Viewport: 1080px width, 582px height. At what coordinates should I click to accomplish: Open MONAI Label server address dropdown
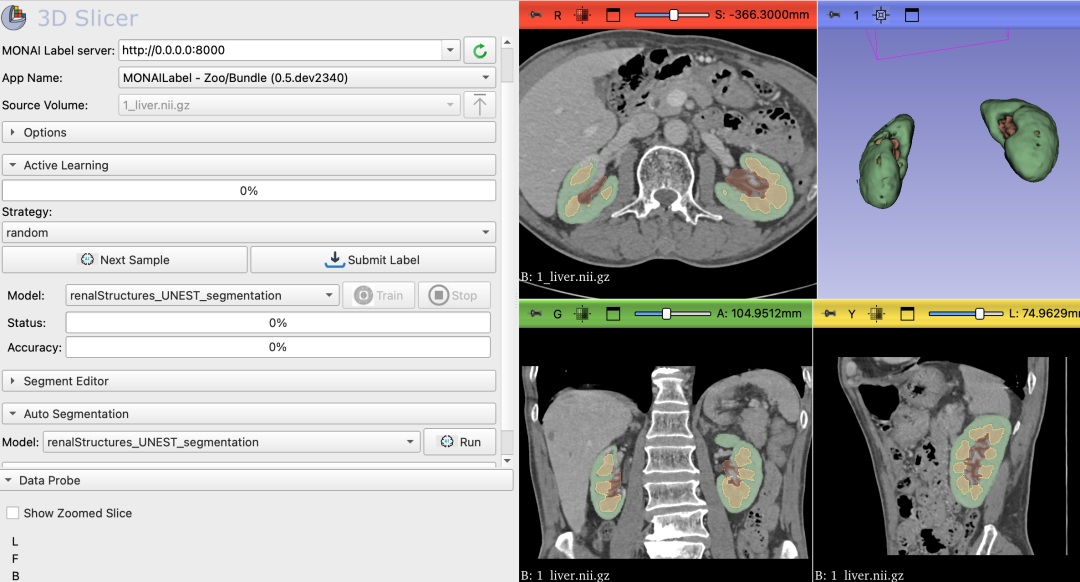click(450, 50)
